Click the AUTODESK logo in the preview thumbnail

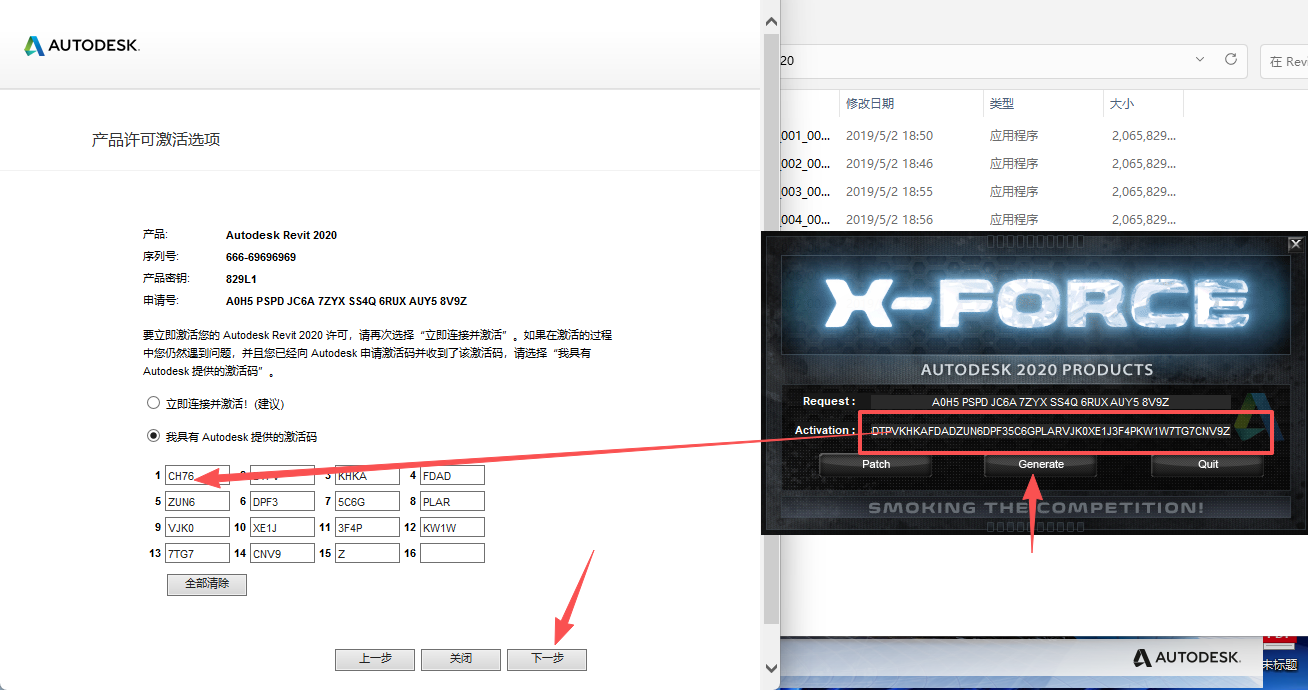coord(1186,658)
